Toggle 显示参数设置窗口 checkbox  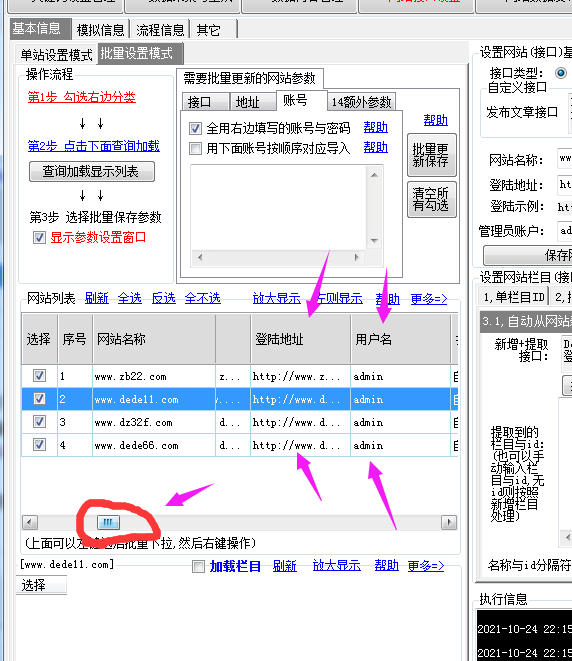[x=39, y=237]
